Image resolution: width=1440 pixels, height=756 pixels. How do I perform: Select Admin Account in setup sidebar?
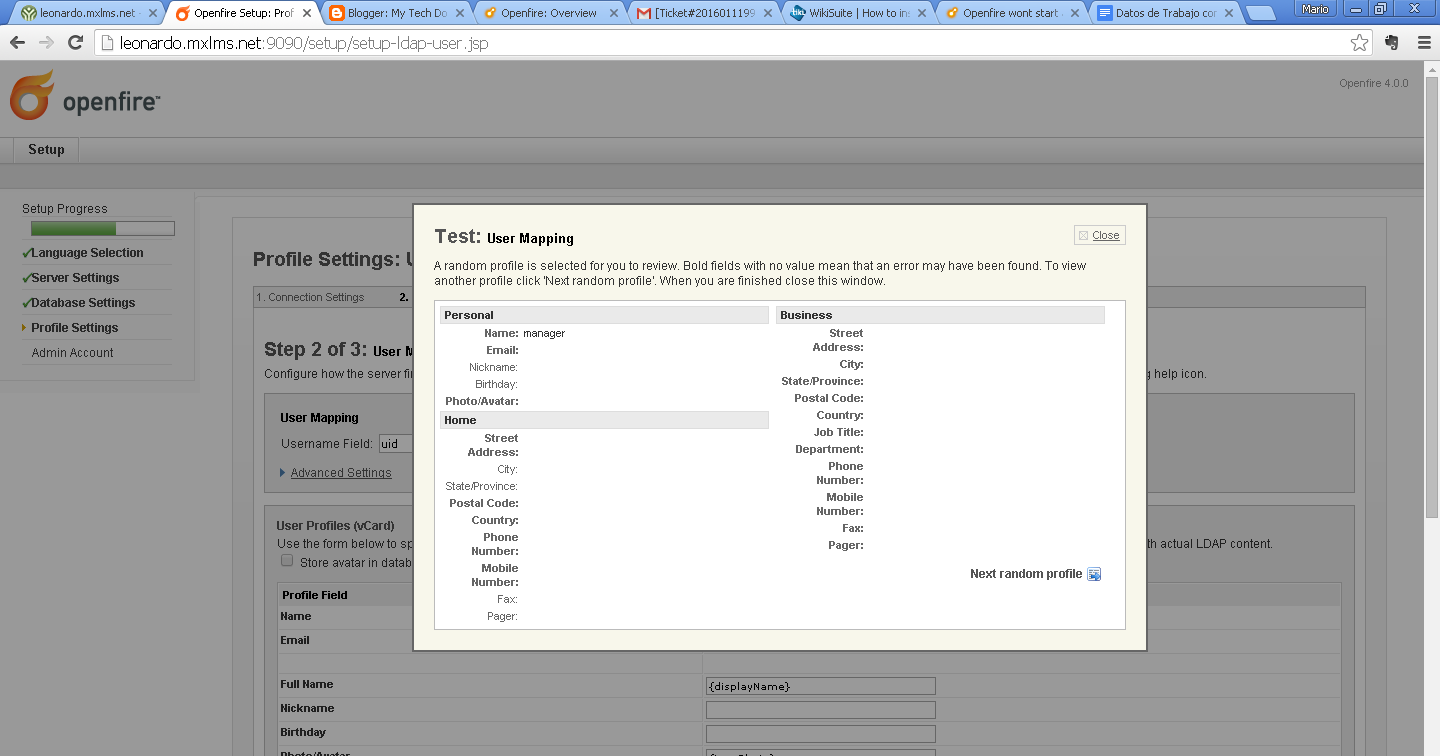72,353
